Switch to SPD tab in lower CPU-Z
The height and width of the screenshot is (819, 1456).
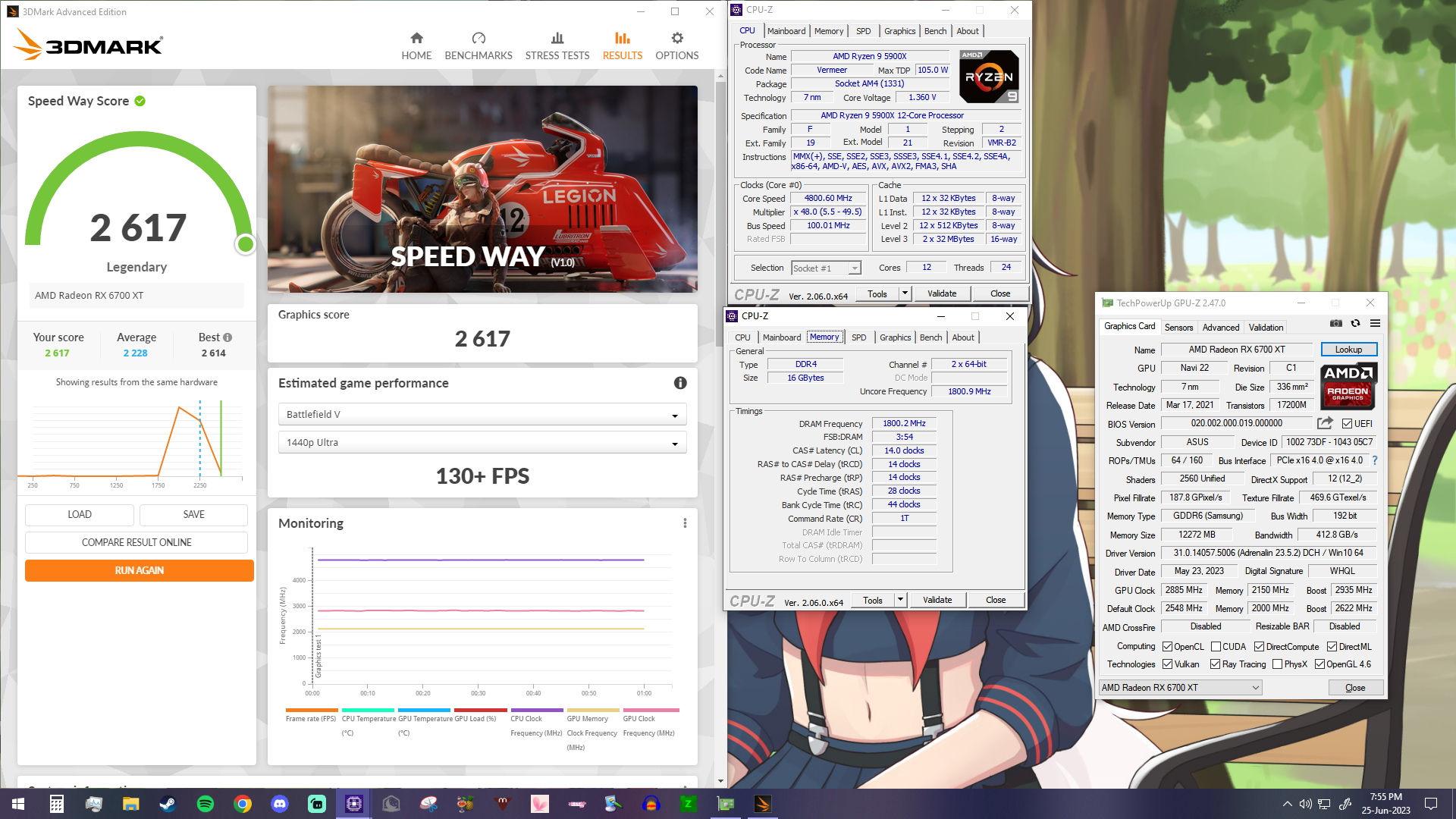pos(858,337)
